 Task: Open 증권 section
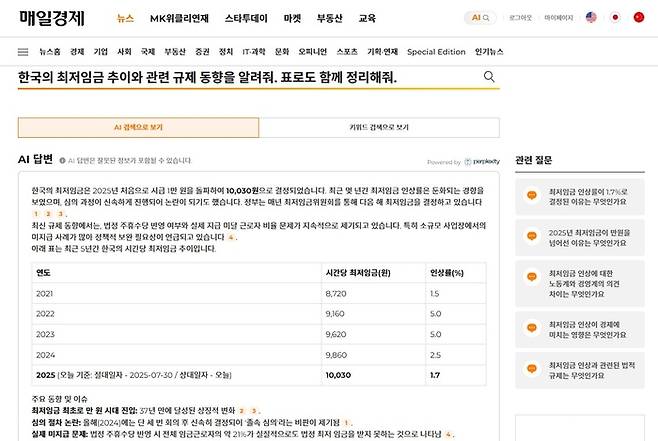tap(202, 52)
